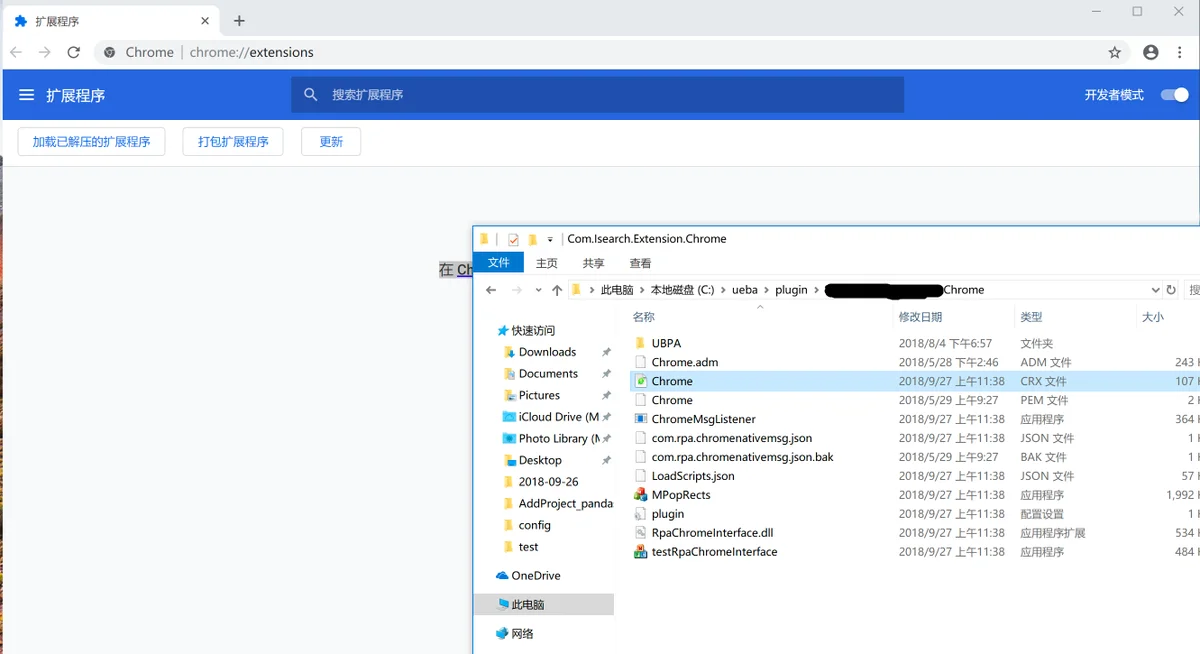1200x654 pixels.
Task: Open the Chrome profile avatar menu
Action: pos(1151,52)
